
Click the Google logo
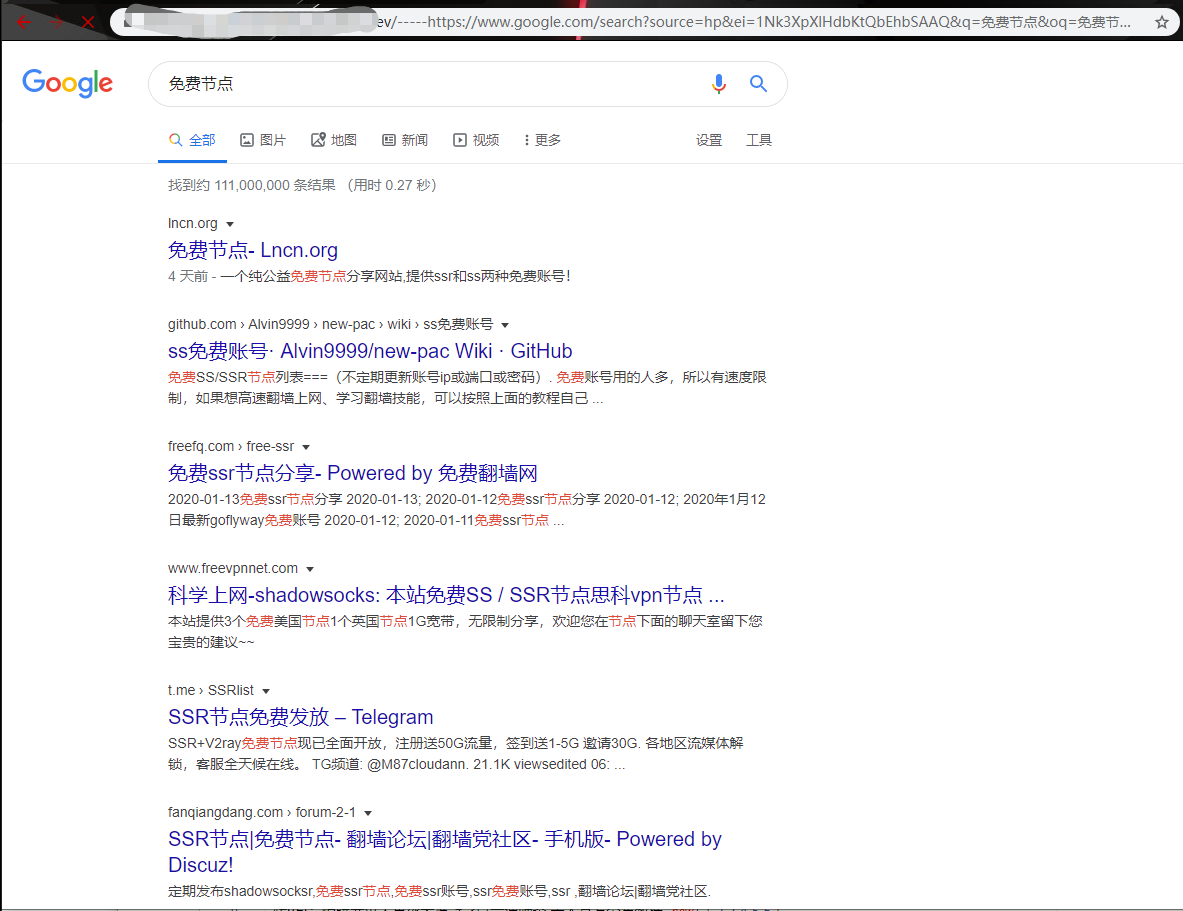pyautogui.click(x=68, y=83)
